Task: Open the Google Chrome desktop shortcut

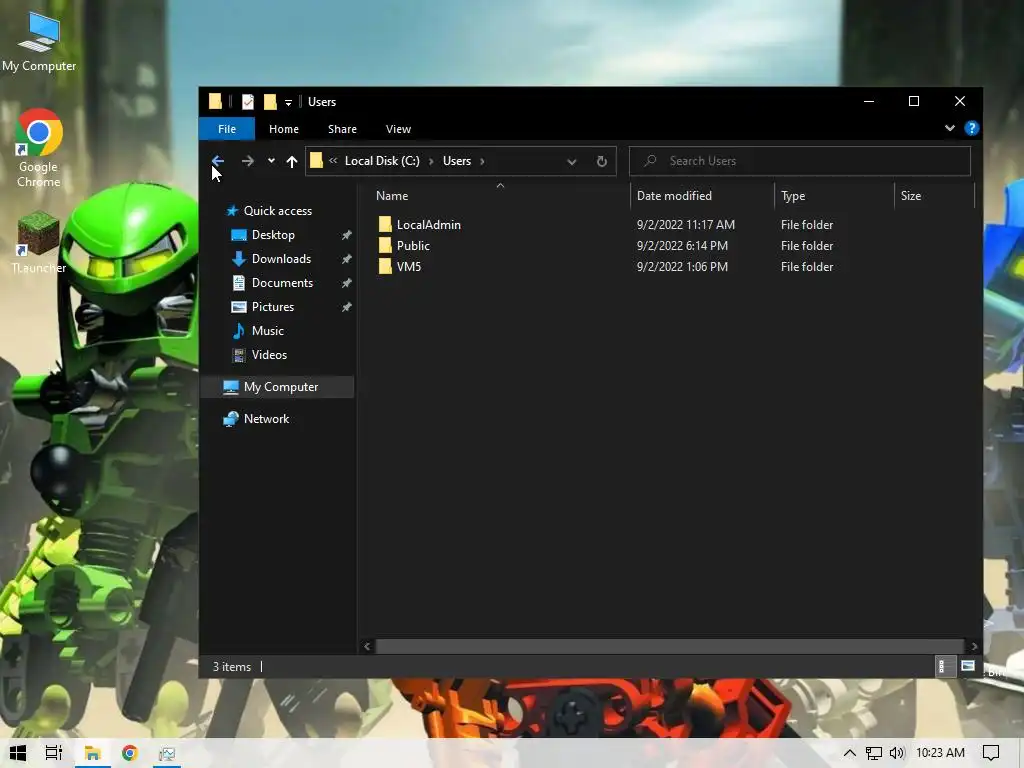Action: tap(39, 148)
